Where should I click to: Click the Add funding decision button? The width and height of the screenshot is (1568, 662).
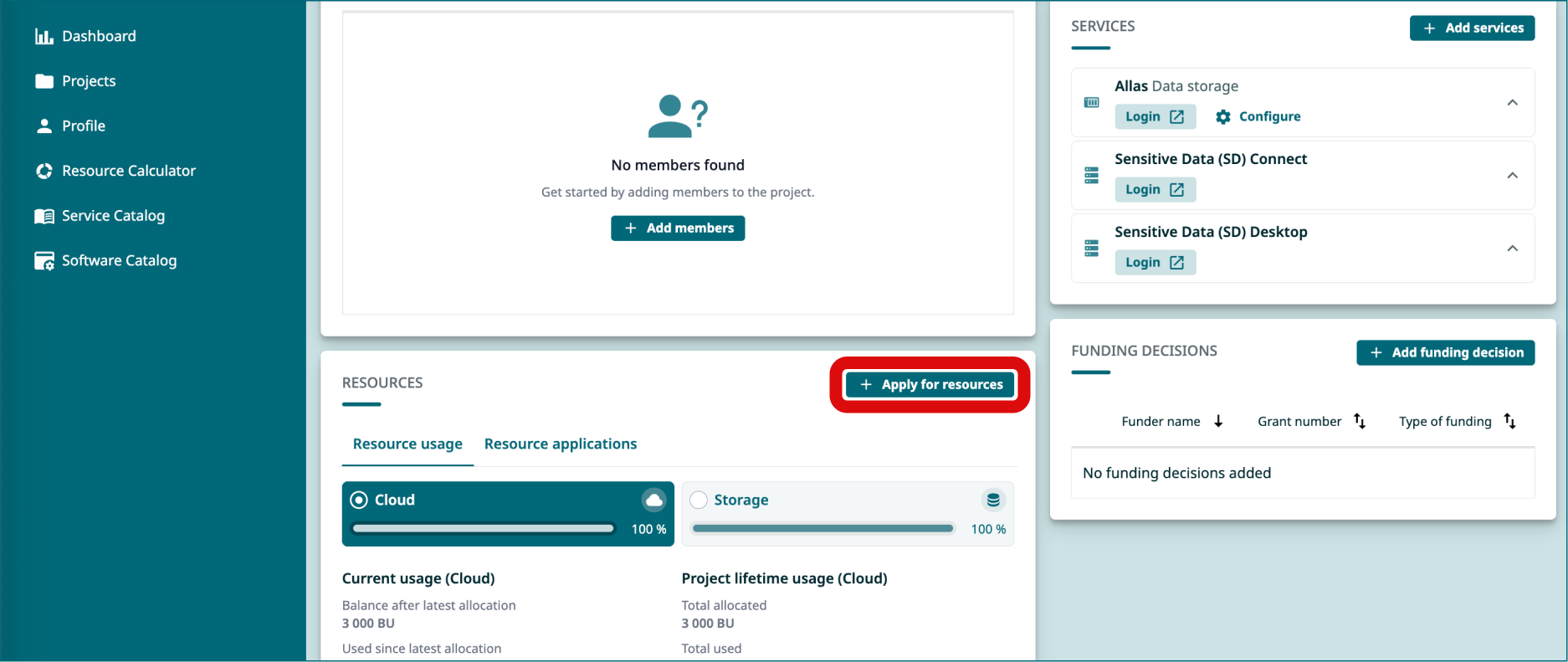point(1446,352)
